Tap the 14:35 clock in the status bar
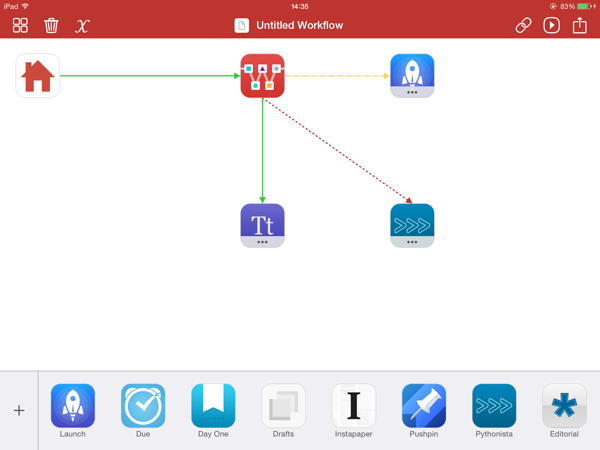600x450 pixels. tap(300, 7)
